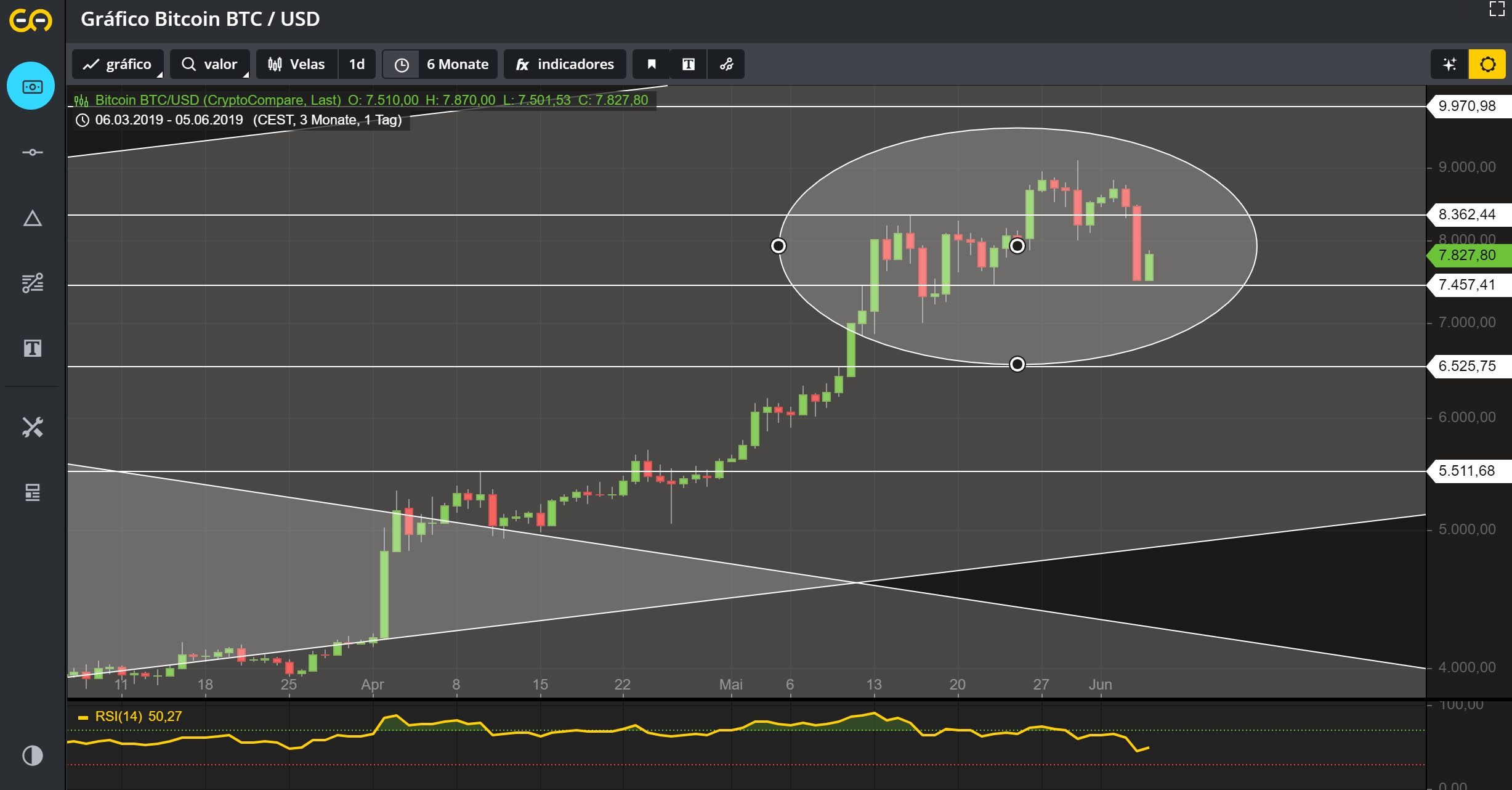Screen dimensions: 1512x790
Task: Open the gráfico dropdown menu
Action: [118, 64]
